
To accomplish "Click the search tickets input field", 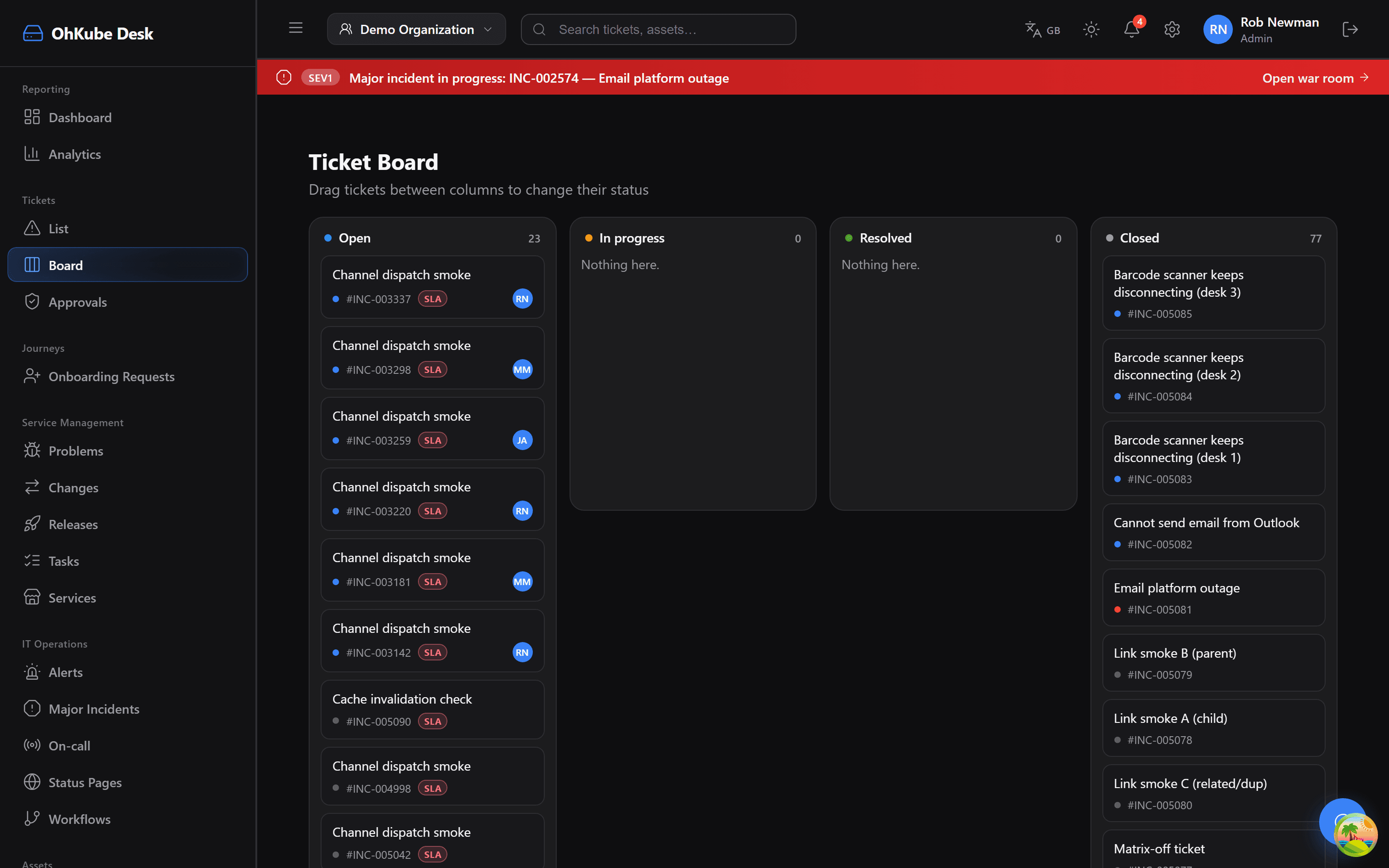I will point(658,29).
